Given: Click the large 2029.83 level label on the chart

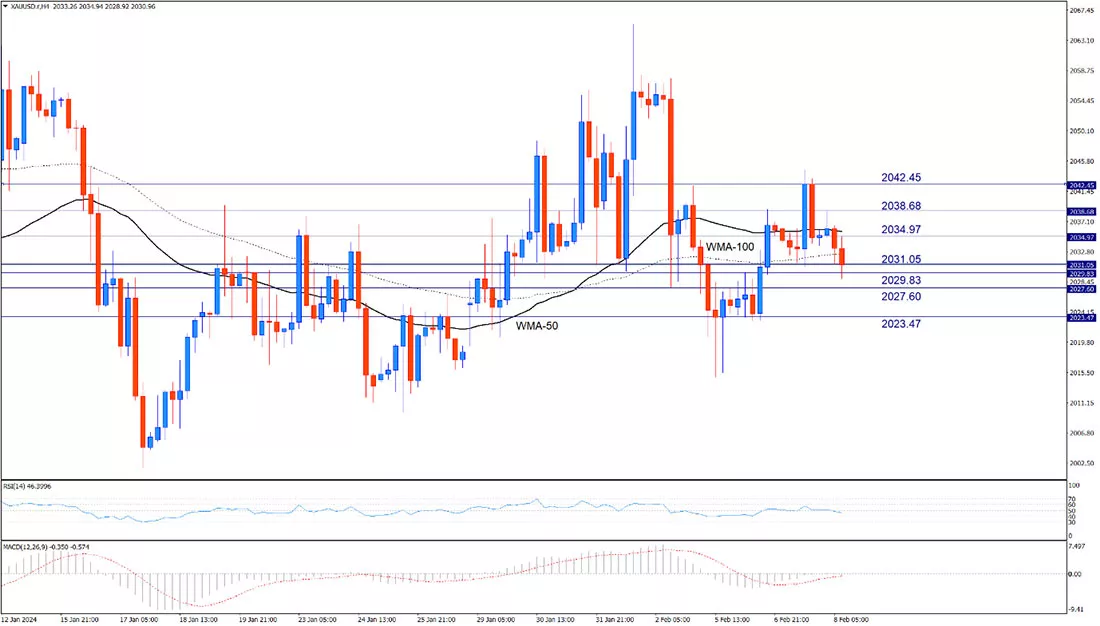Looking at the screenshot, I should click(x=901, y=280).
